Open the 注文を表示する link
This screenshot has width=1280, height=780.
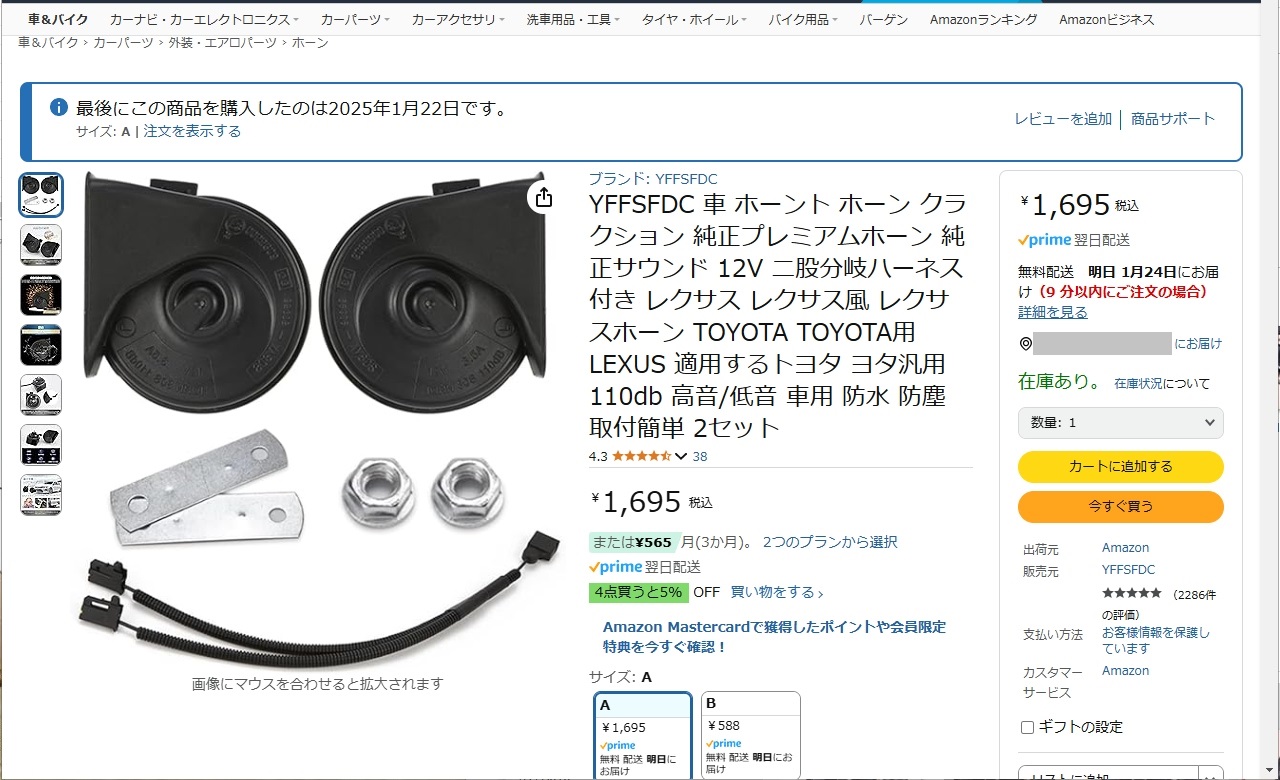[192, 131]
